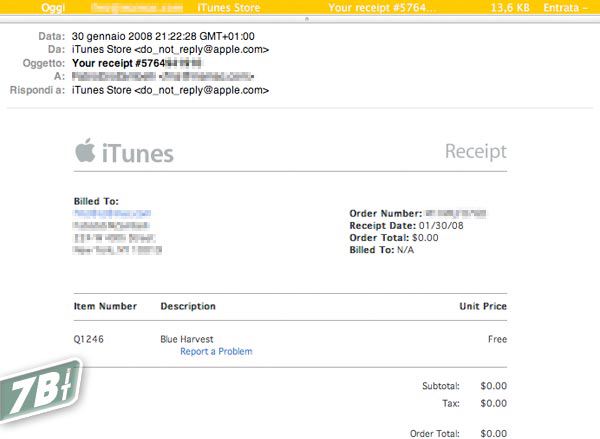The image size is (600, 439).
Task: Click the iTunes wordmark in the receipt
Action: 137,153
